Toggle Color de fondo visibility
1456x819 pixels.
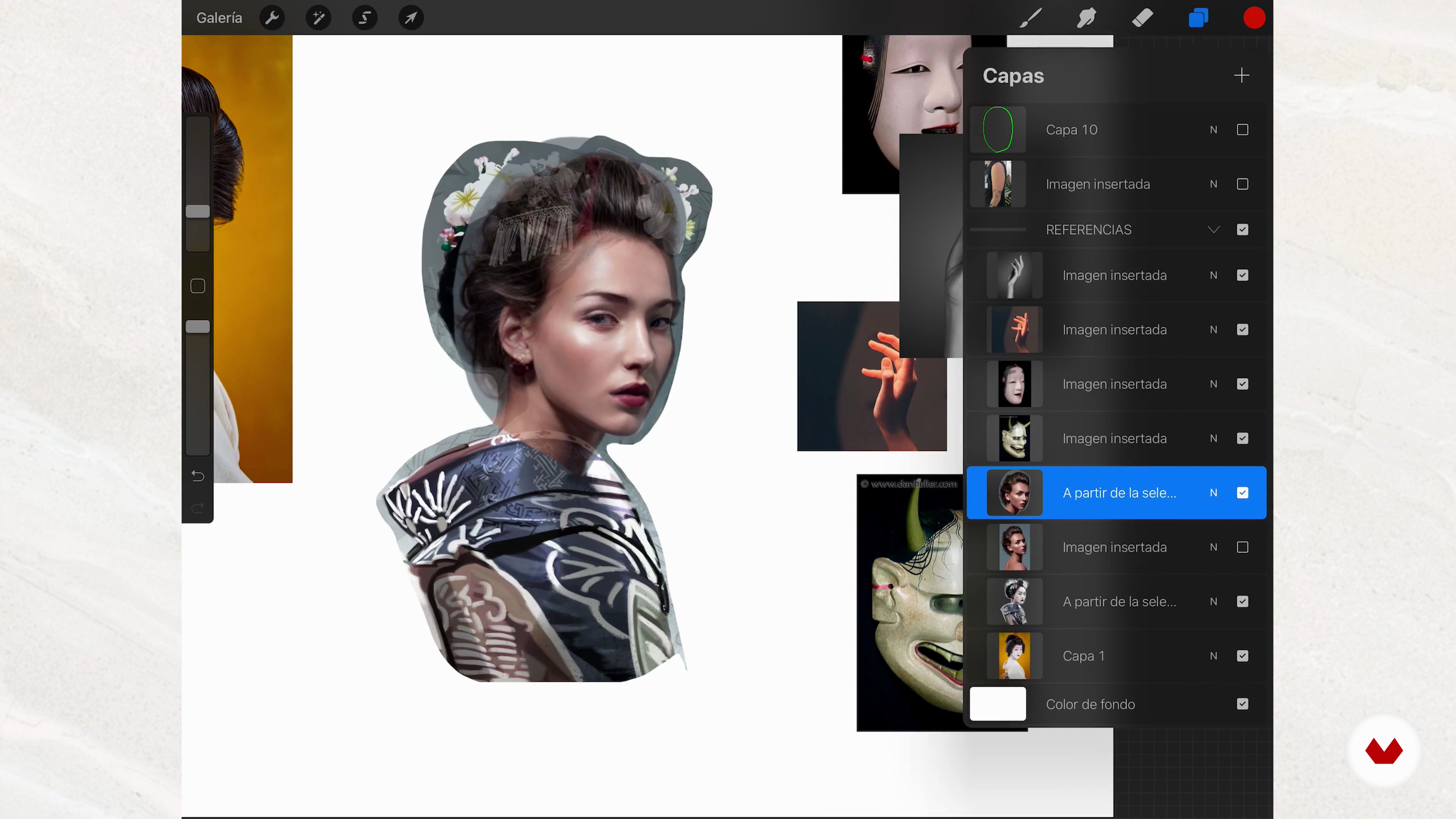click(1243, 704)
